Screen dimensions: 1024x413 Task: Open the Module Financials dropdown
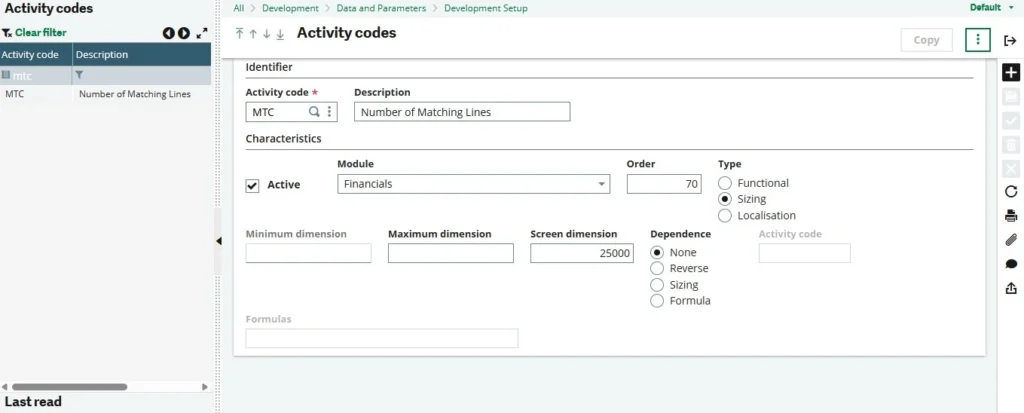coord(473,184)
